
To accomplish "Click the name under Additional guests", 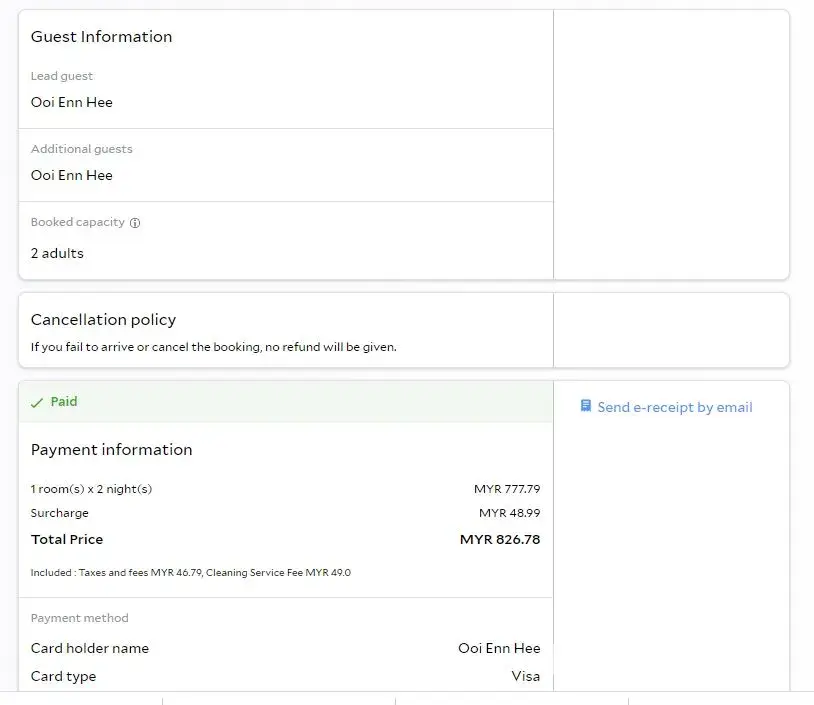I will [x=72, y=175].
